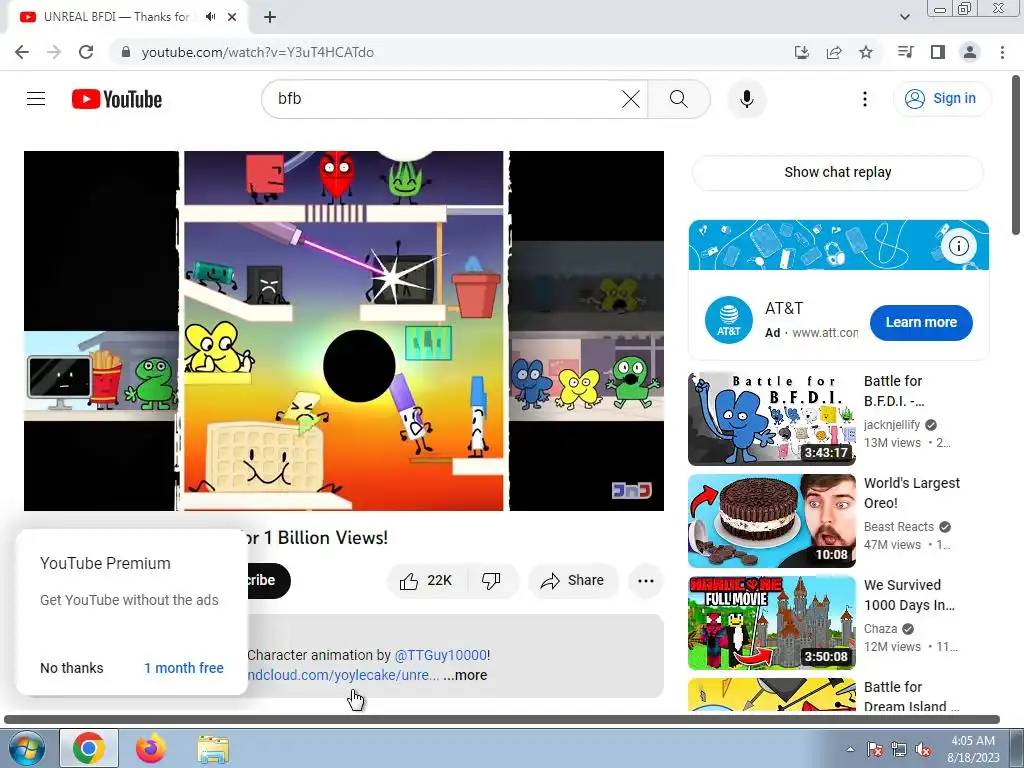Go to YouTube home via logo

[x=117, y=99]
